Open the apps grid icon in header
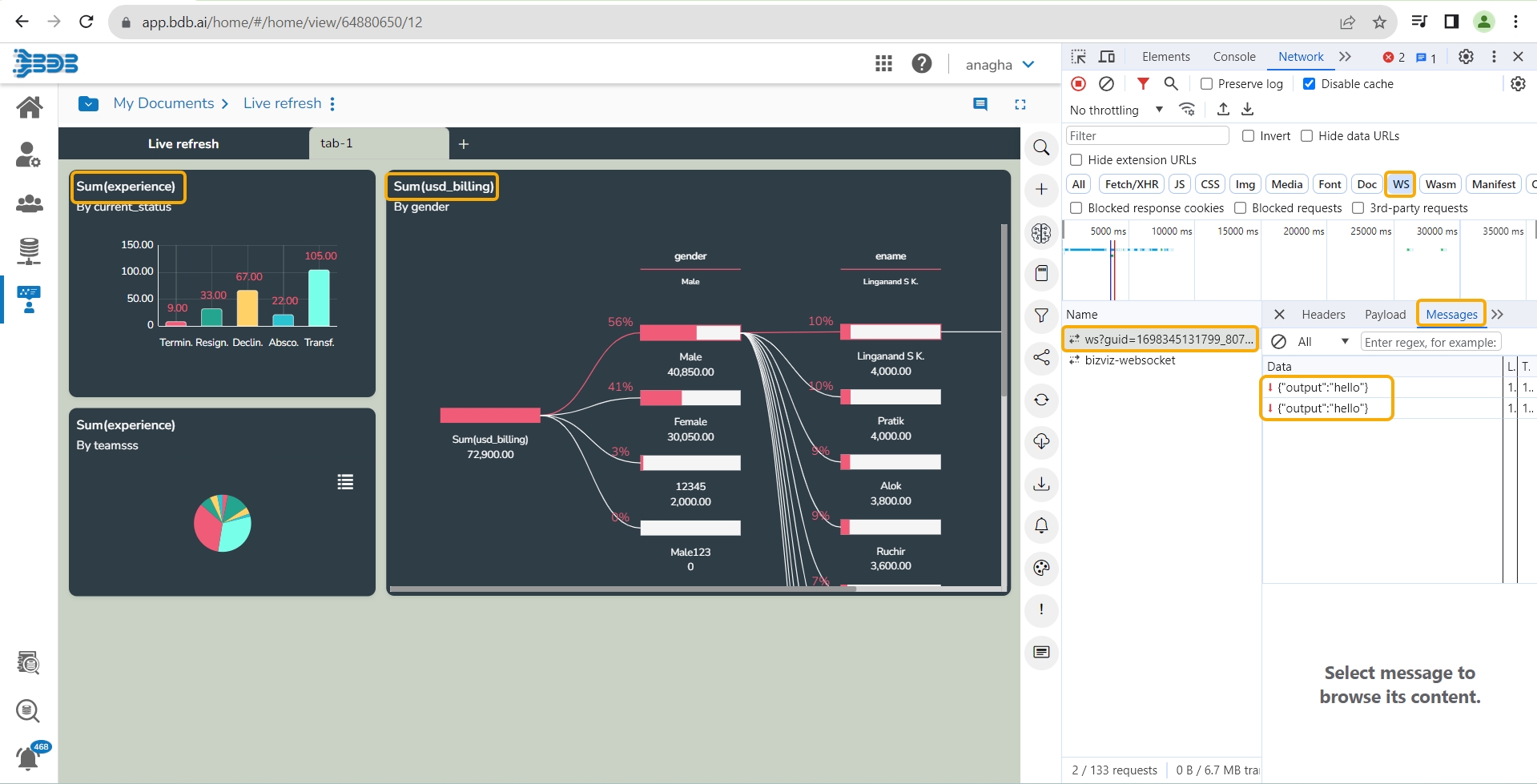The image size is (1537, 784). (883, 64)
